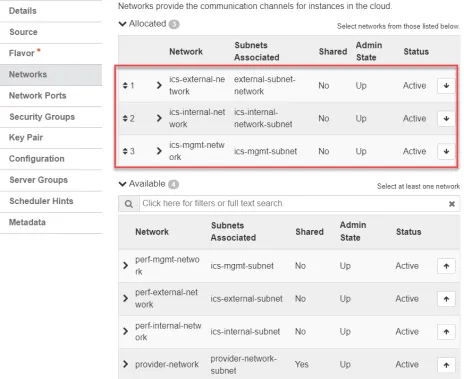Click the external-subnet-network subnet cell
This screenshot has width=464, height=379.
pos(265,85)
